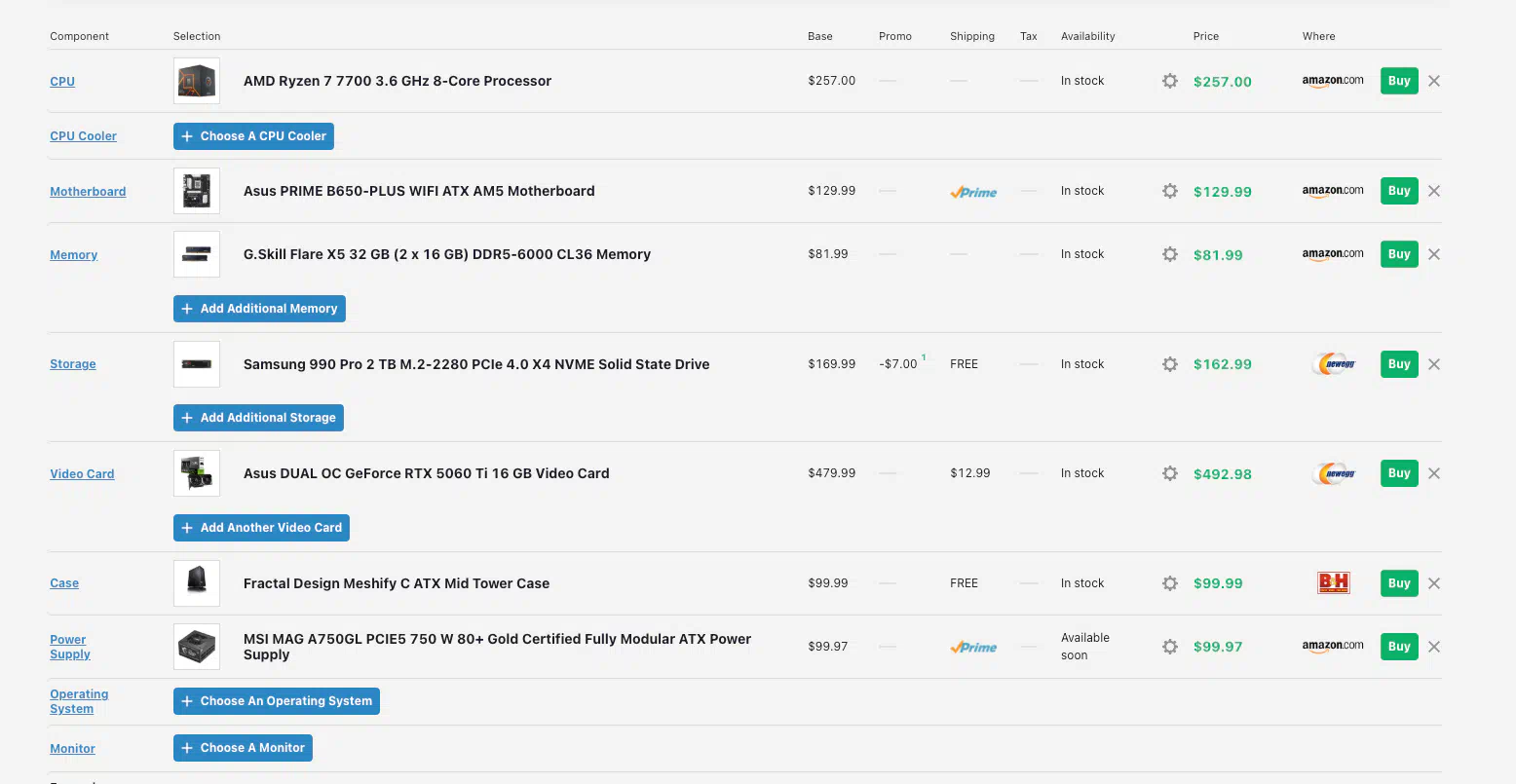Image resolution: width=1516 pixels, height=784 pixels.
Task: Remove the Asus RTX 5060 Ti video card
Action: pos(1434,473)
